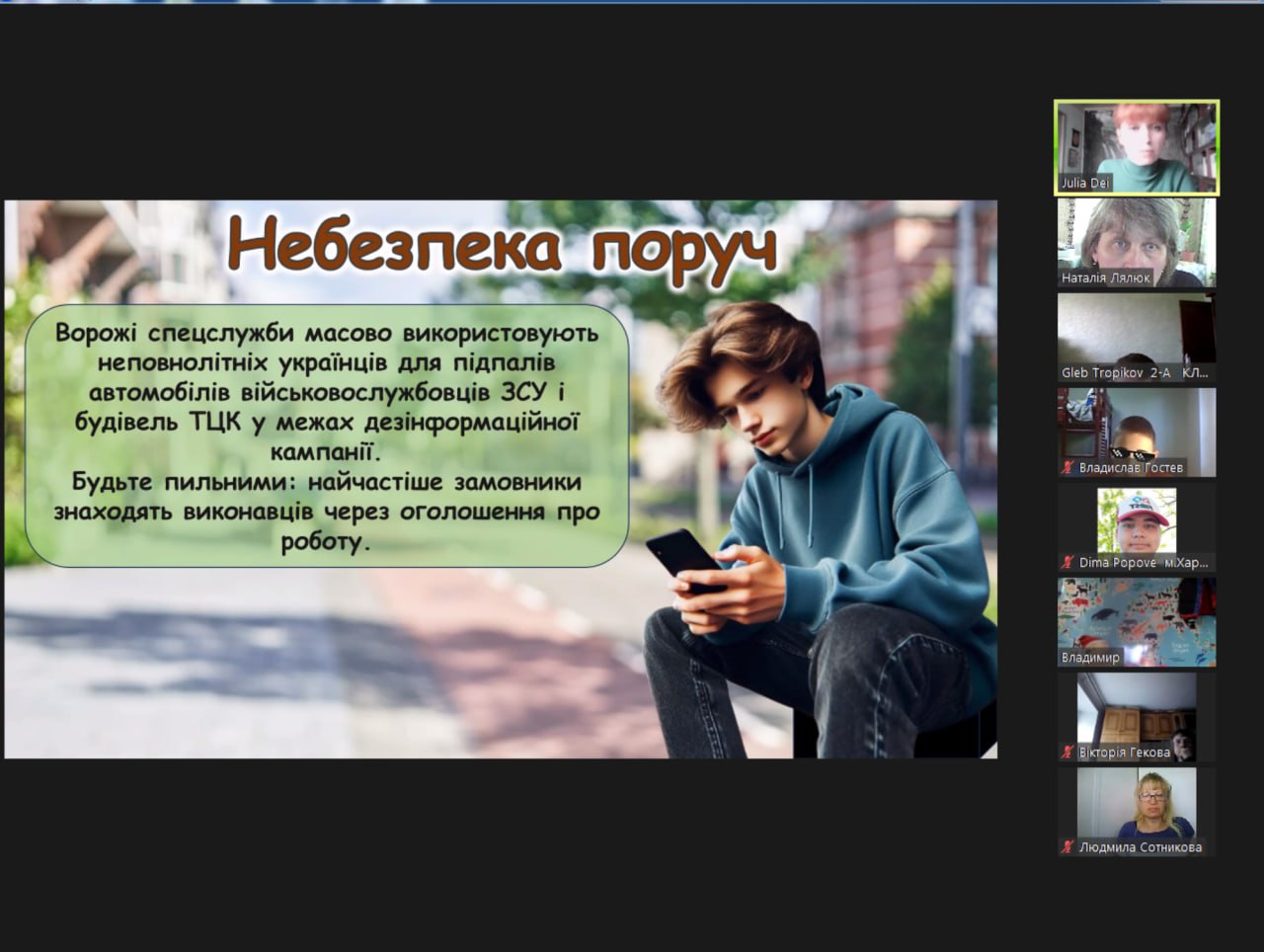This screenshot has height=952, width=1264.
Task: Click the "Наталія Лялюк" name label
Action: [1105, 278]
